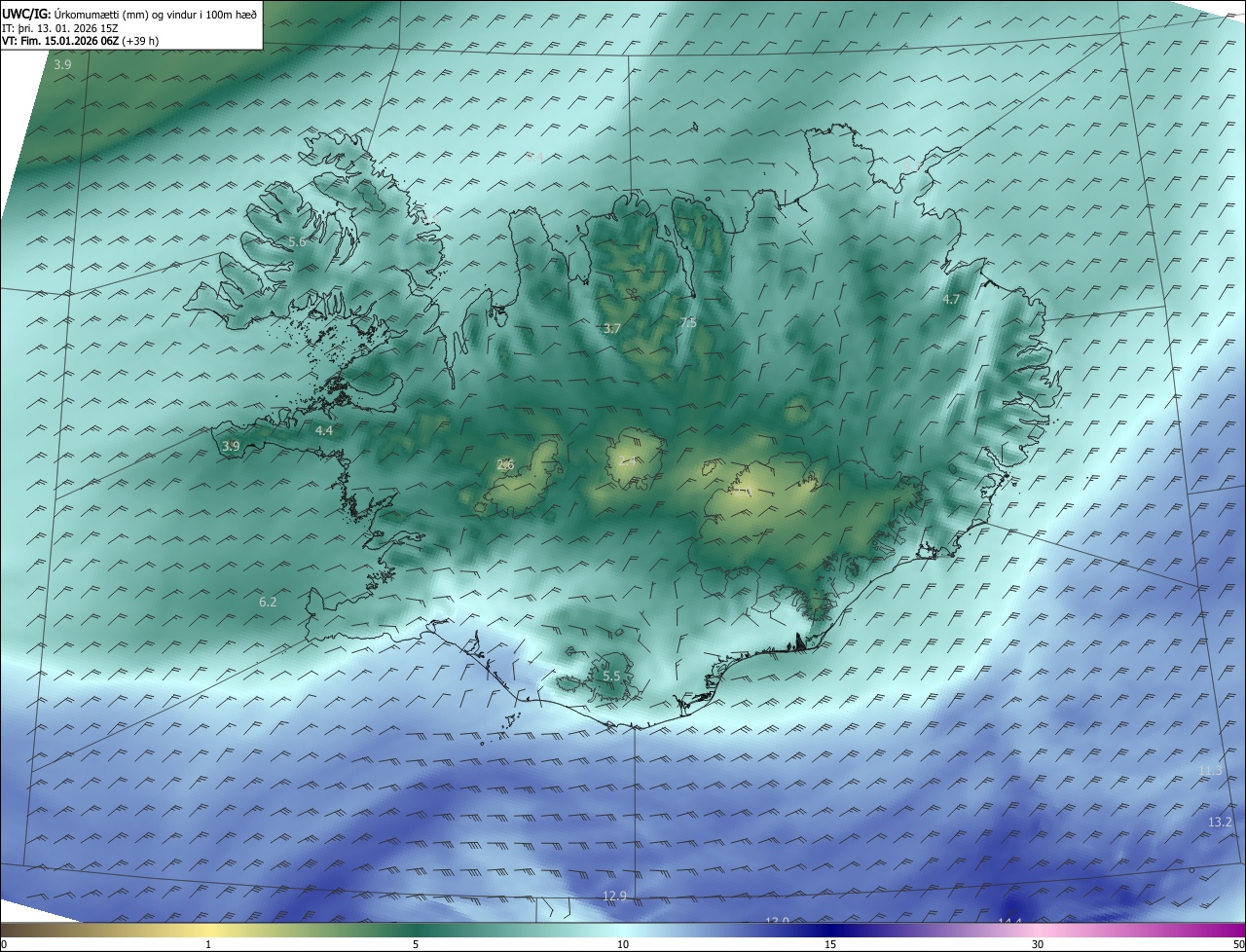This screenshot has height=952, width=1246.
Task: Click the '0' label on the color scale
Action: tap(4, 944)
